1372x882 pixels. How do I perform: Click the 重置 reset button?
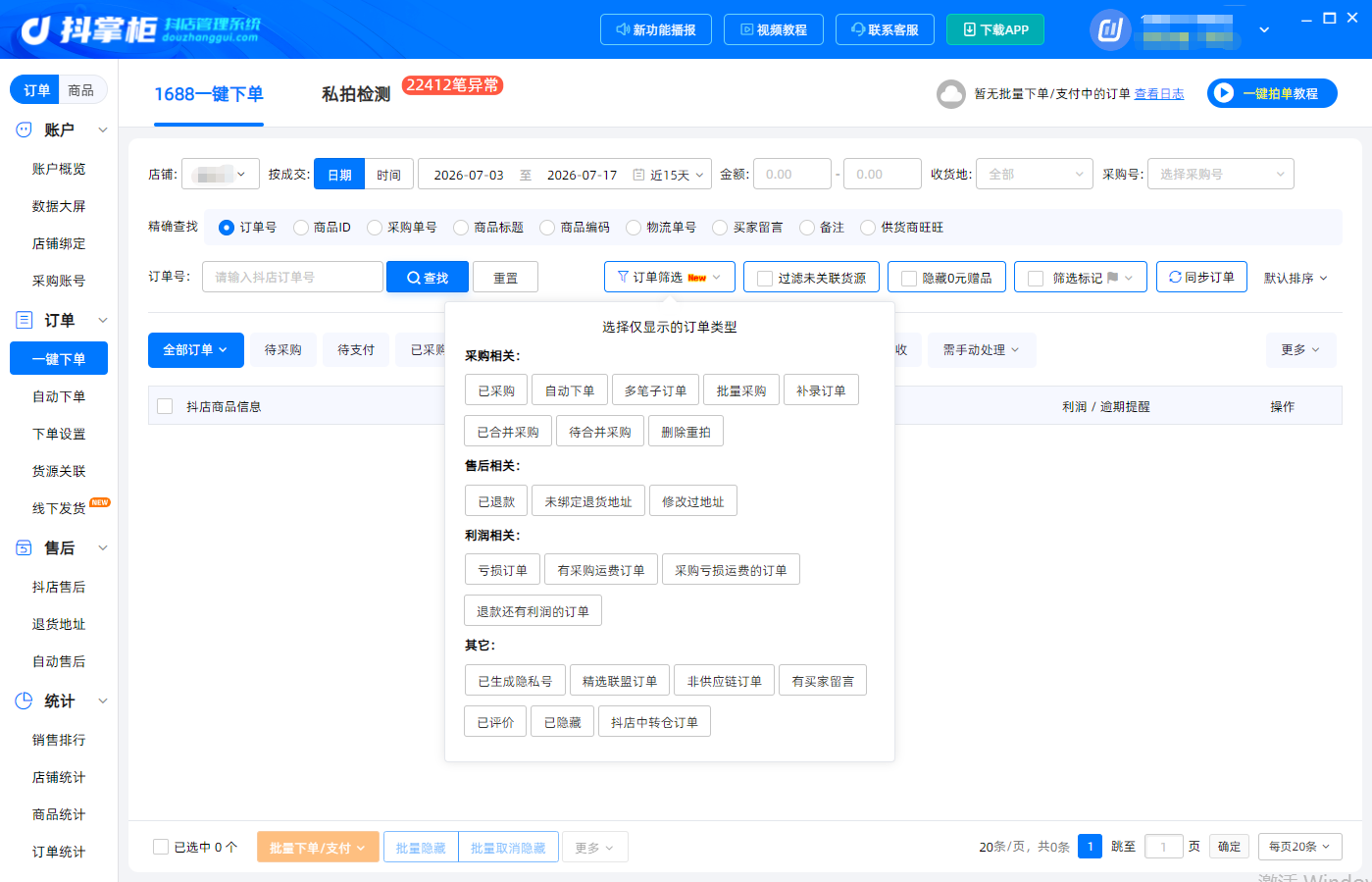[505, 278]
